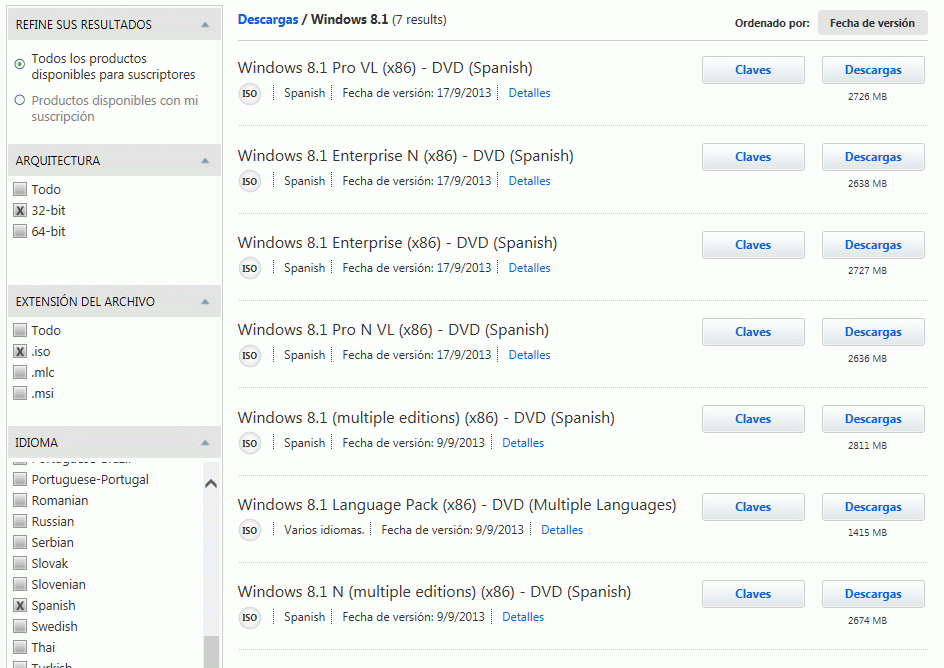Click Descargas for Windows 8.1 Enterprise (x86)
Image resolution: width=944 pixels, height=668 pixels.
[873, 245]
